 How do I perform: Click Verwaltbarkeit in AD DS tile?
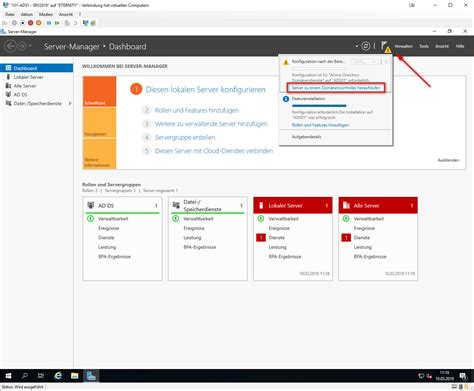[113, 219]
